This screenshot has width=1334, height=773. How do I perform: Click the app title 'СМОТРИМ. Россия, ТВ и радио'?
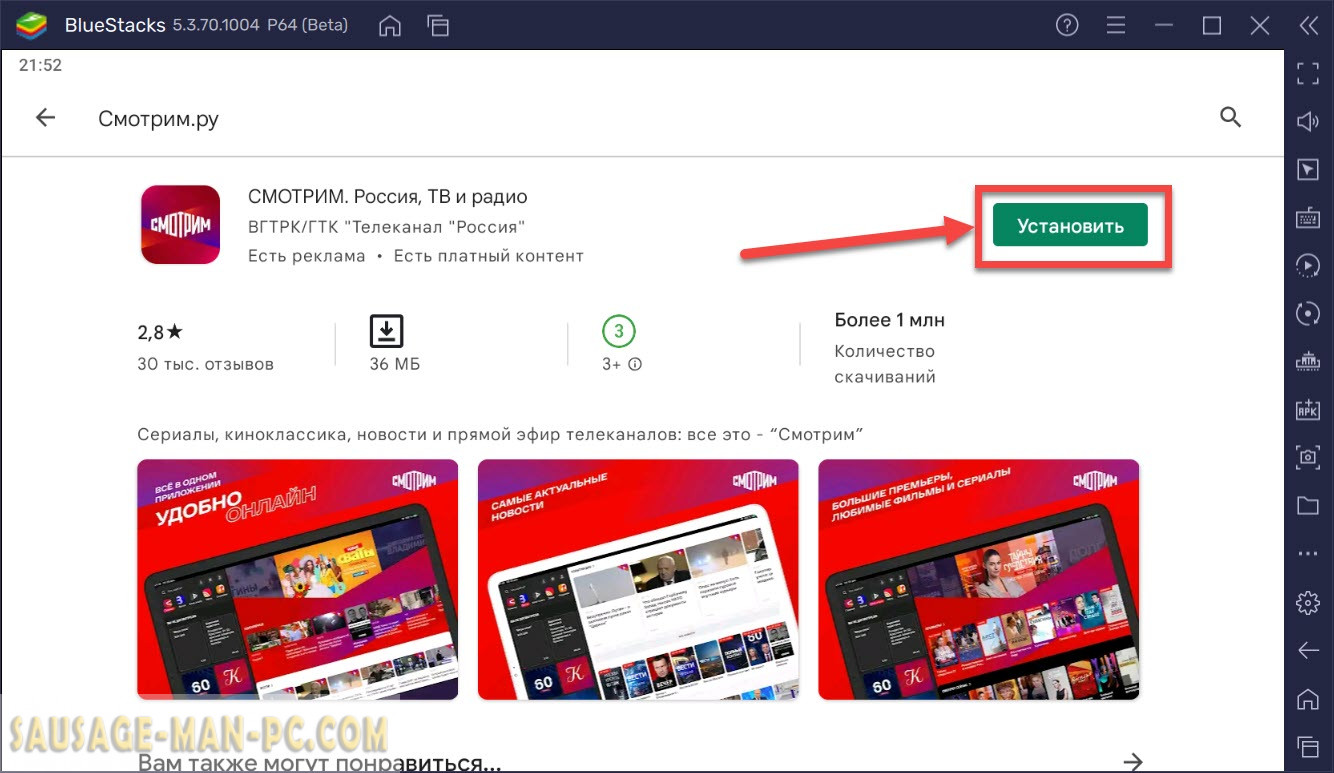[388, 197]
